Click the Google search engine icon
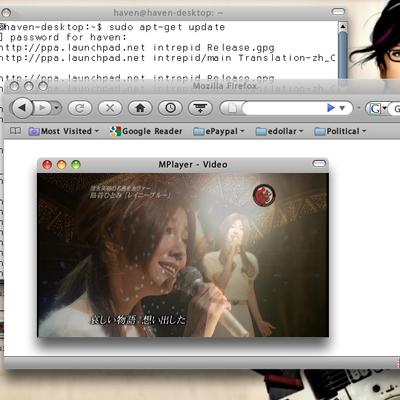 375,108
